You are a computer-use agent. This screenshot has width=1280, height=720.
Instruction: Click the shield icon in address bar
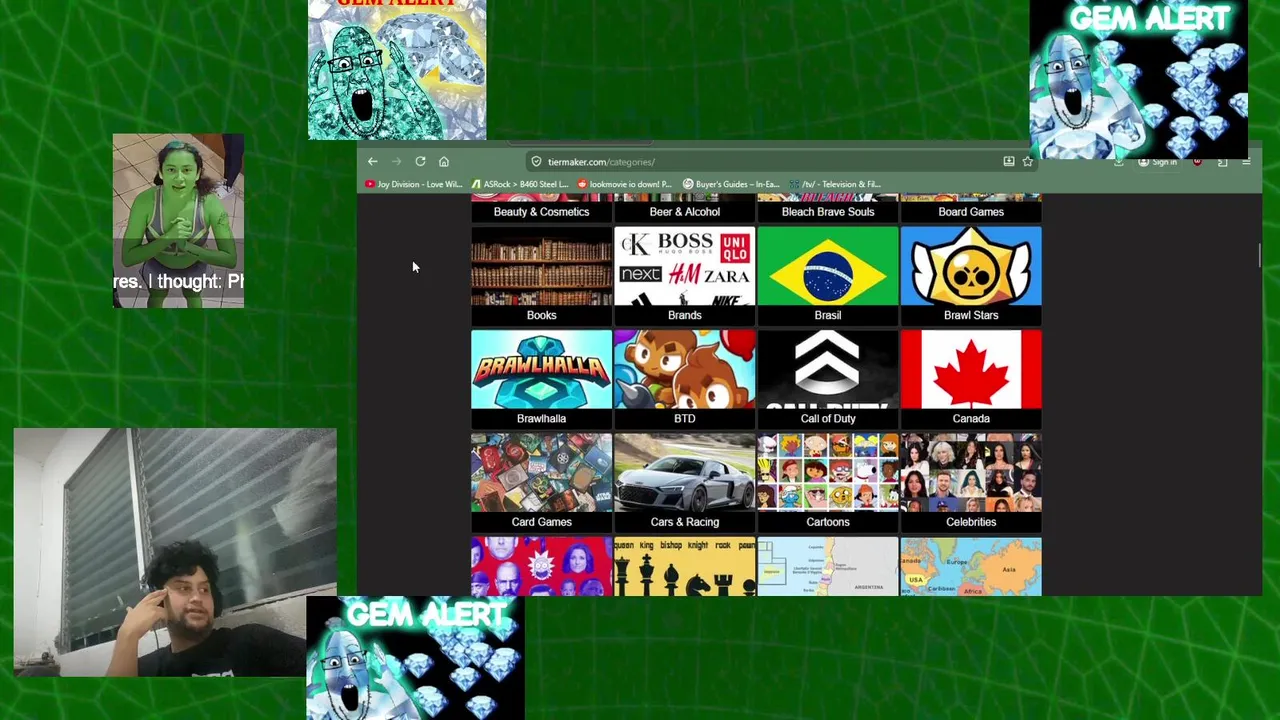coord(536,161)
